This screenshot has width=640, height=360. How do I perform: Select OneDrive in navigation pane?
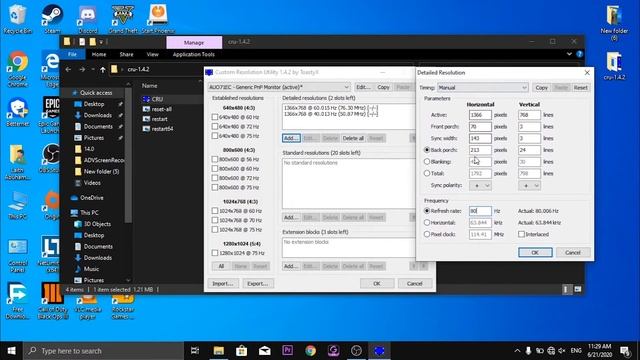[91, 198]
